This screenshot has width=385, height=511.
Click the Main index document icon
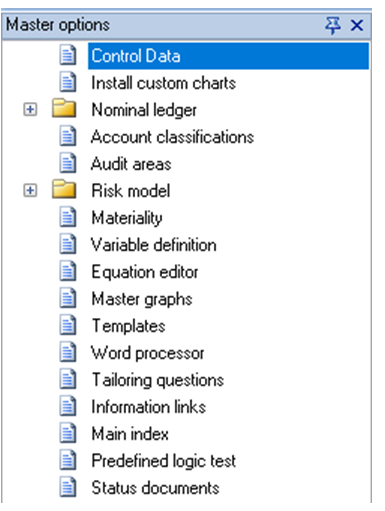click(x=68, y=433)
